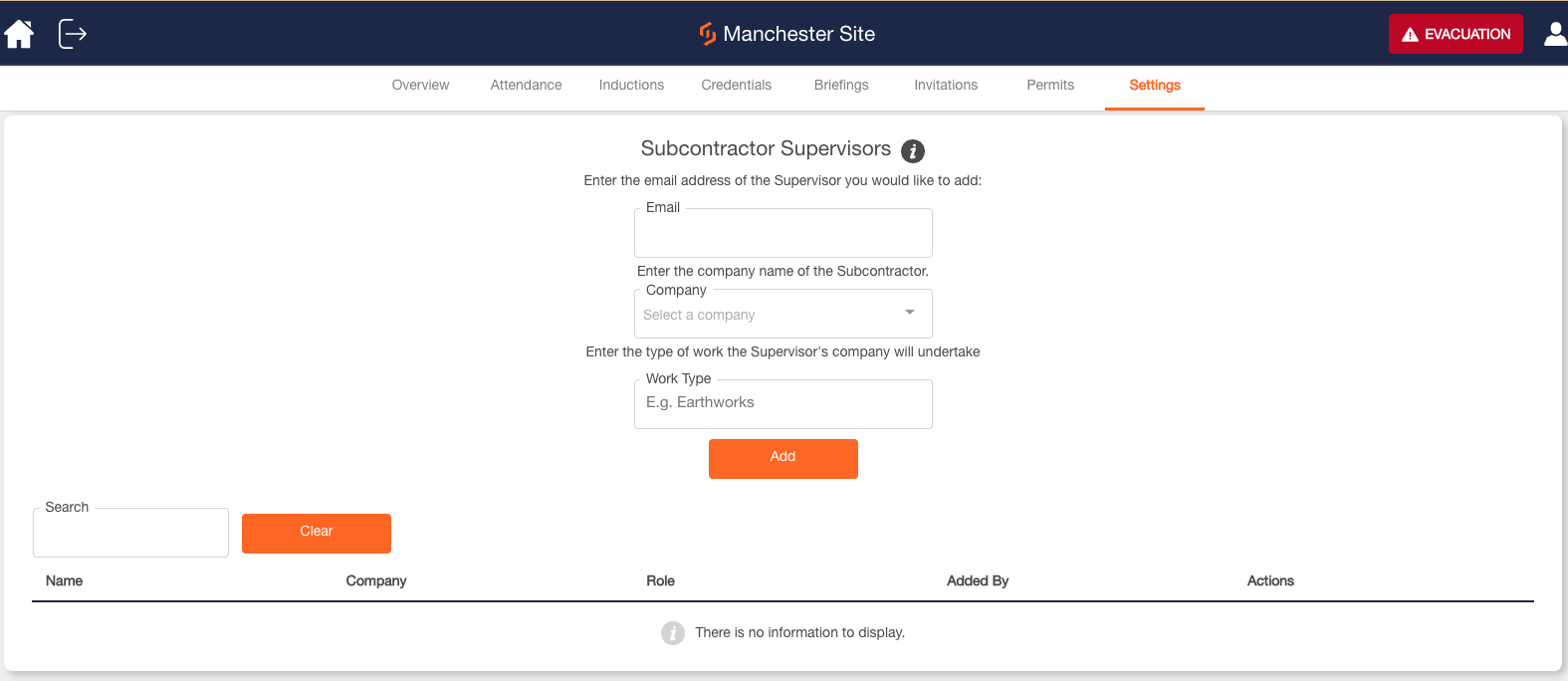Screen dimensions: 1568x681
Task: Click the Clear search button
Action: [x=317, y=534]
